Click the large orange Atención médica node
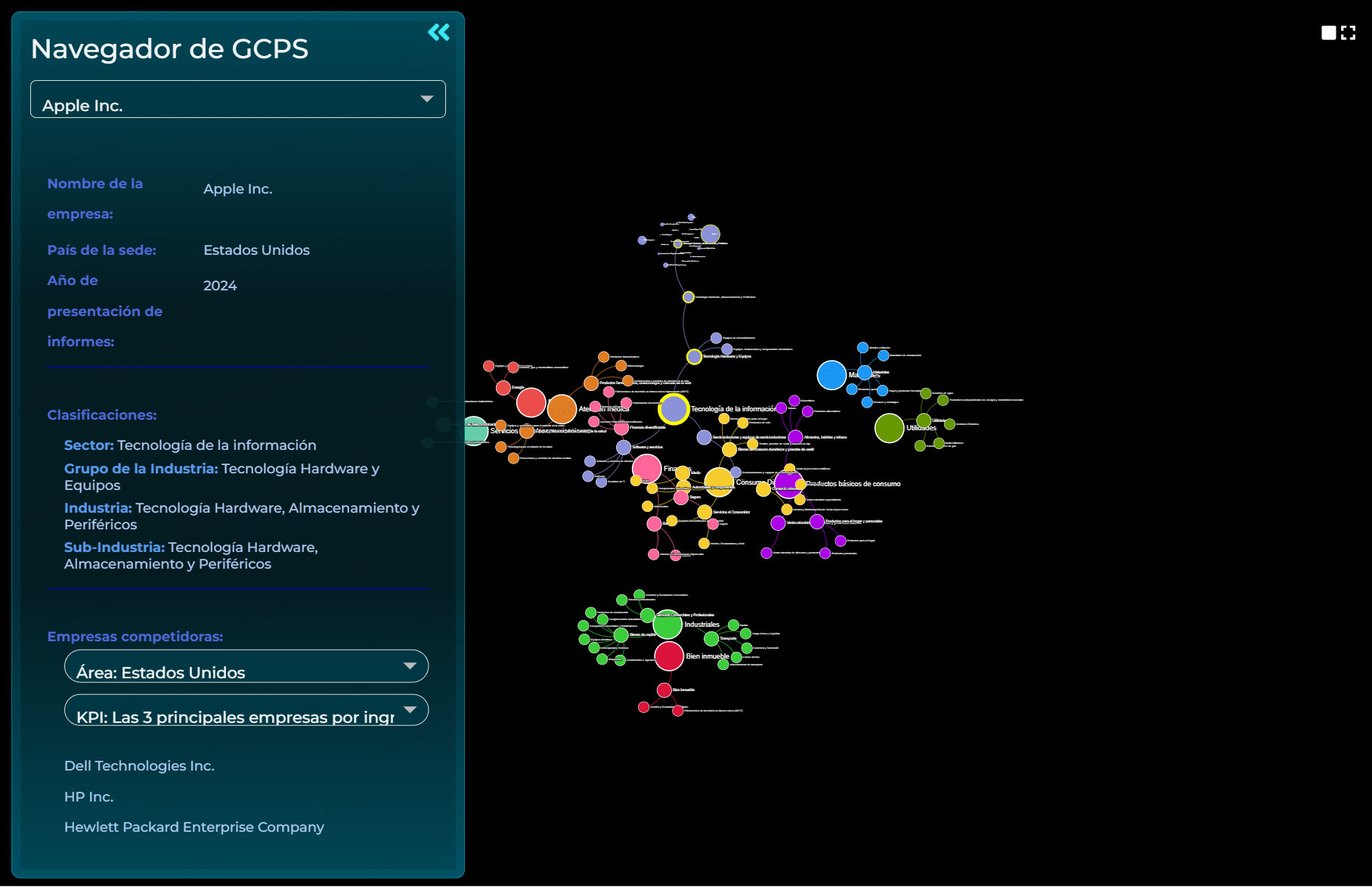 click(x=562, y=409)
